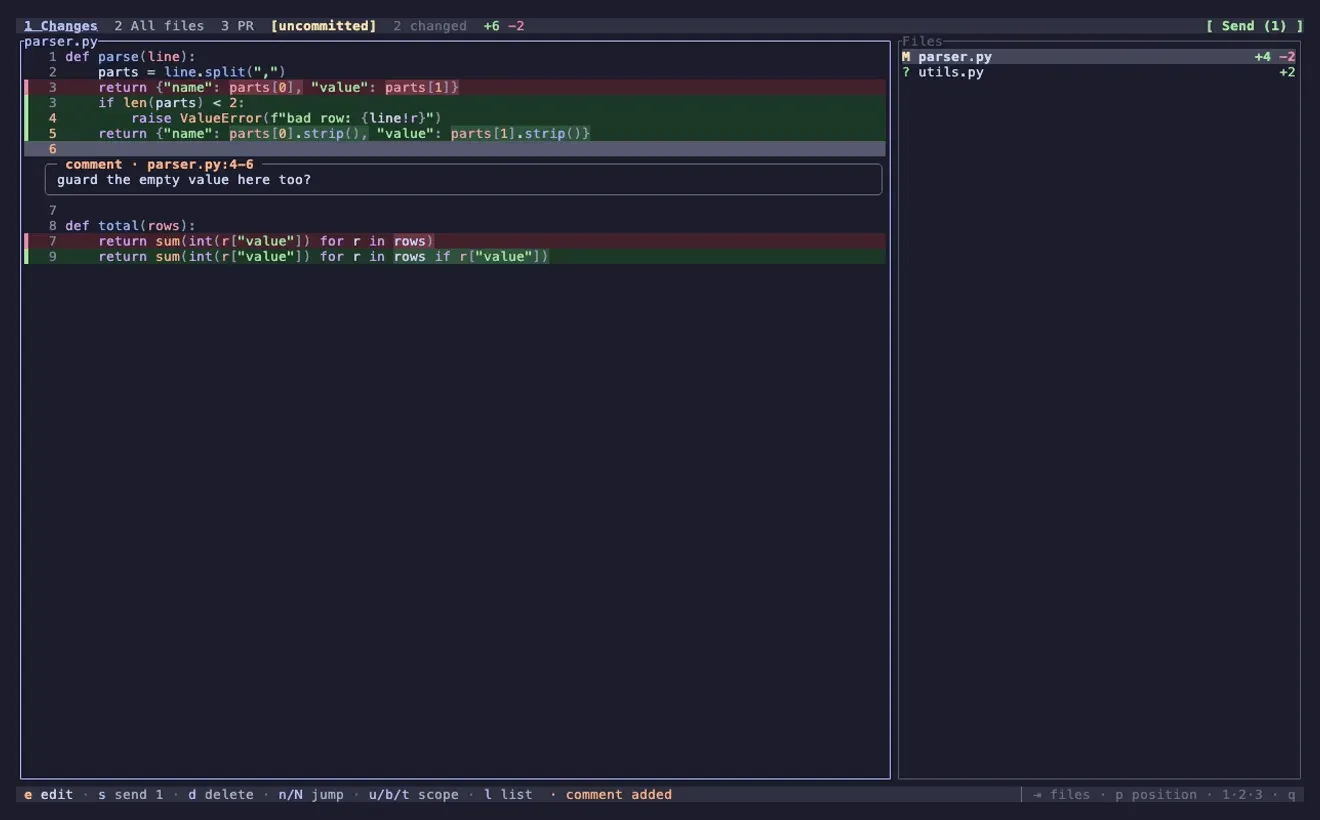Click the highlighted empty line 6
Image resolution: width=1320 pixels, height=820 pixels.
click(455, 149)
